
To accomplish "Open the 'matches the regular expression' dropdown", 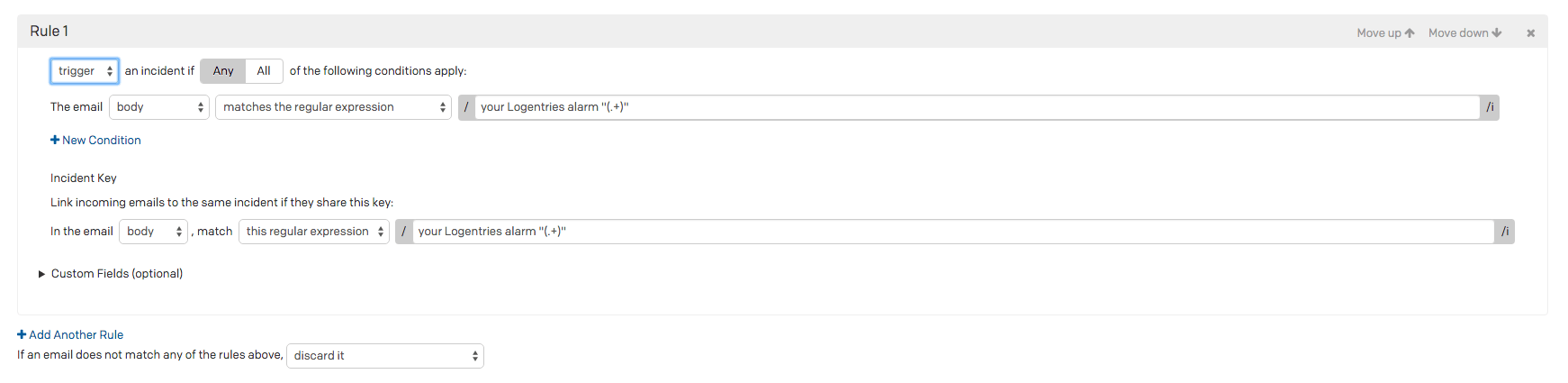I will [x=333, y=107].
